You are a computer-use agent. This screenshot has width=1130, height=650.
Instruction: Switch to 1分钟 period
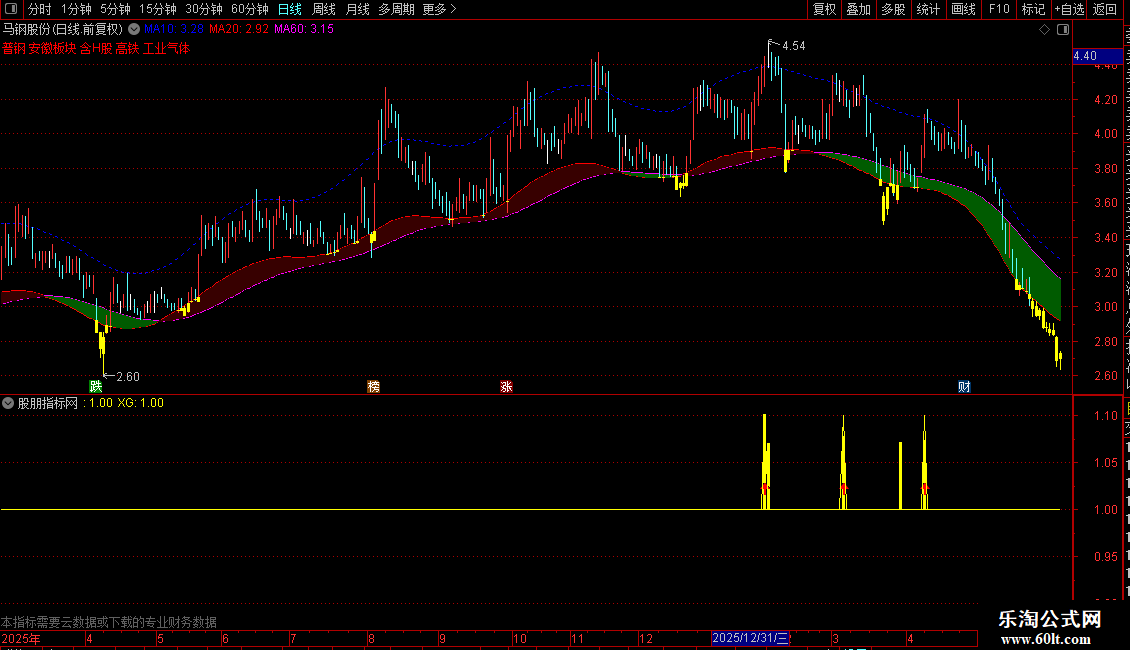click(x=76, y=9)
